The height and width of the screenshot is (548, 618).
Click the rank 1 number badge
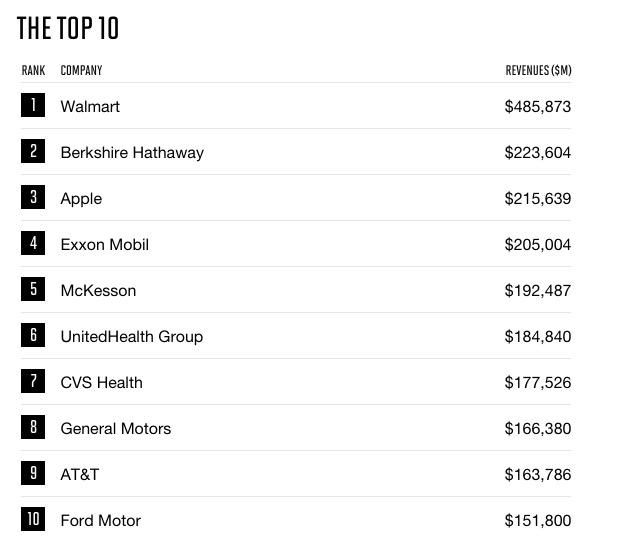33,105
